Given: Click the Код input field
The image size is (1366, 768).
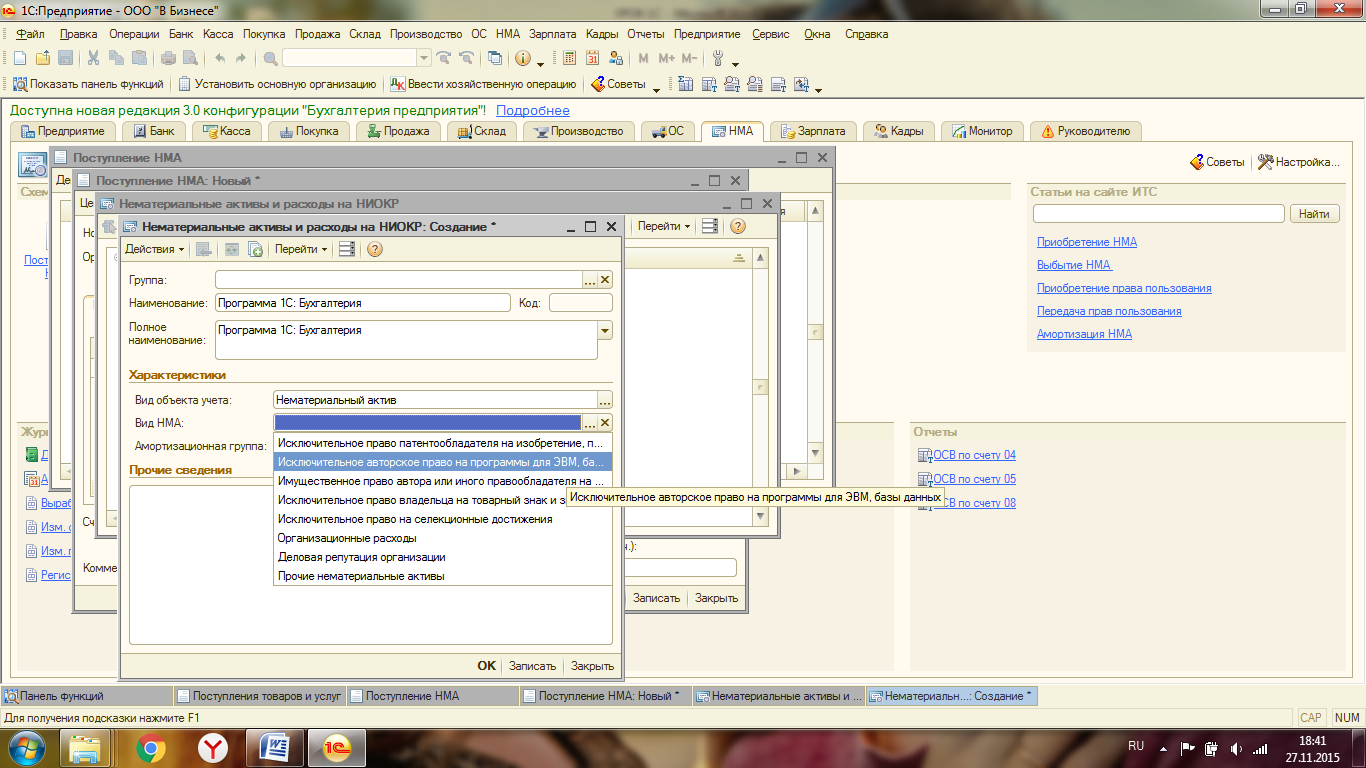Looking at the screenshot, I should 581,303.
